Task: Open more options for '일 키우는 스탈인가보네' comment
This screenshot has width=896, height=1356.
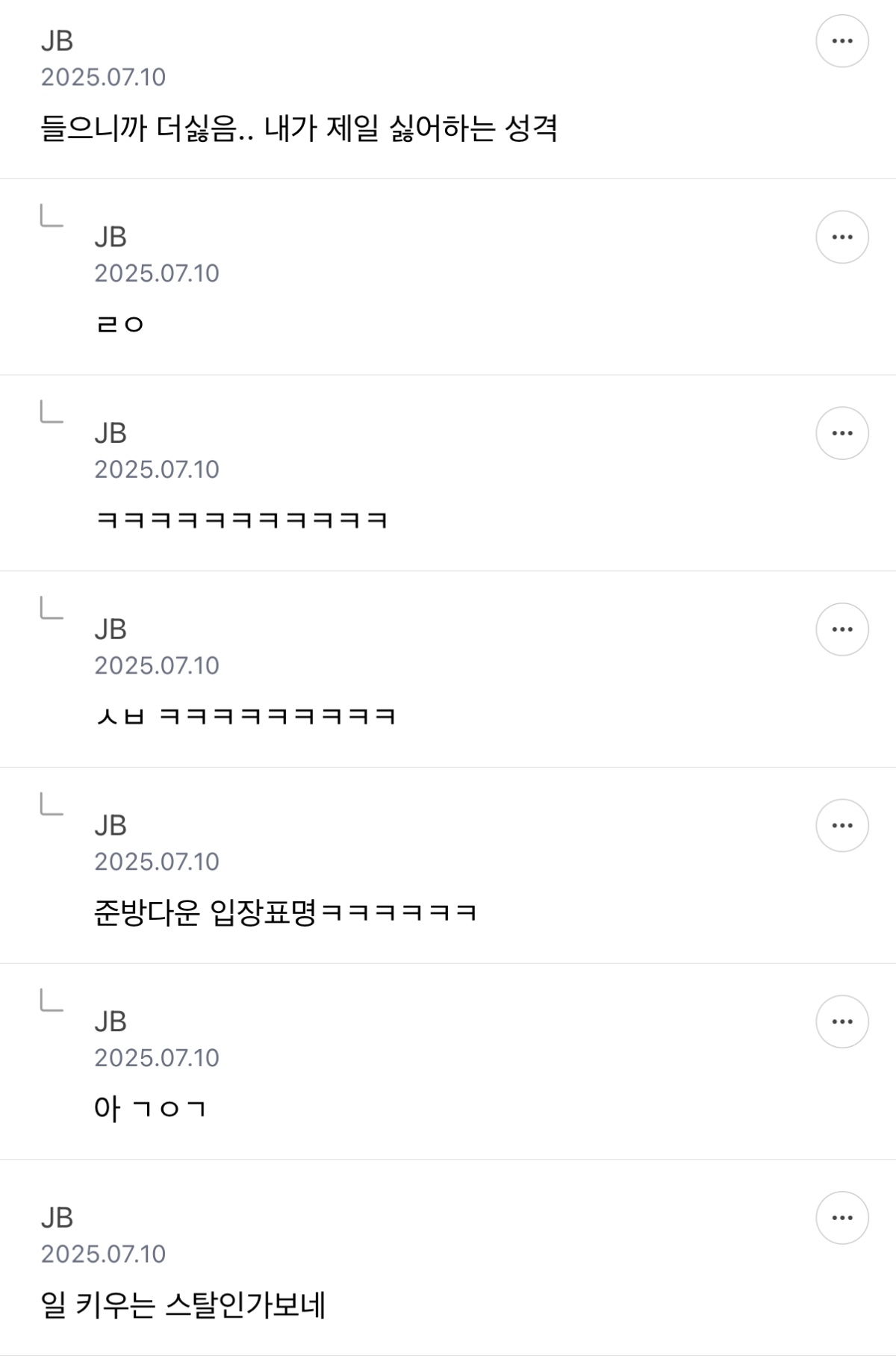Action: [841, 1218]
